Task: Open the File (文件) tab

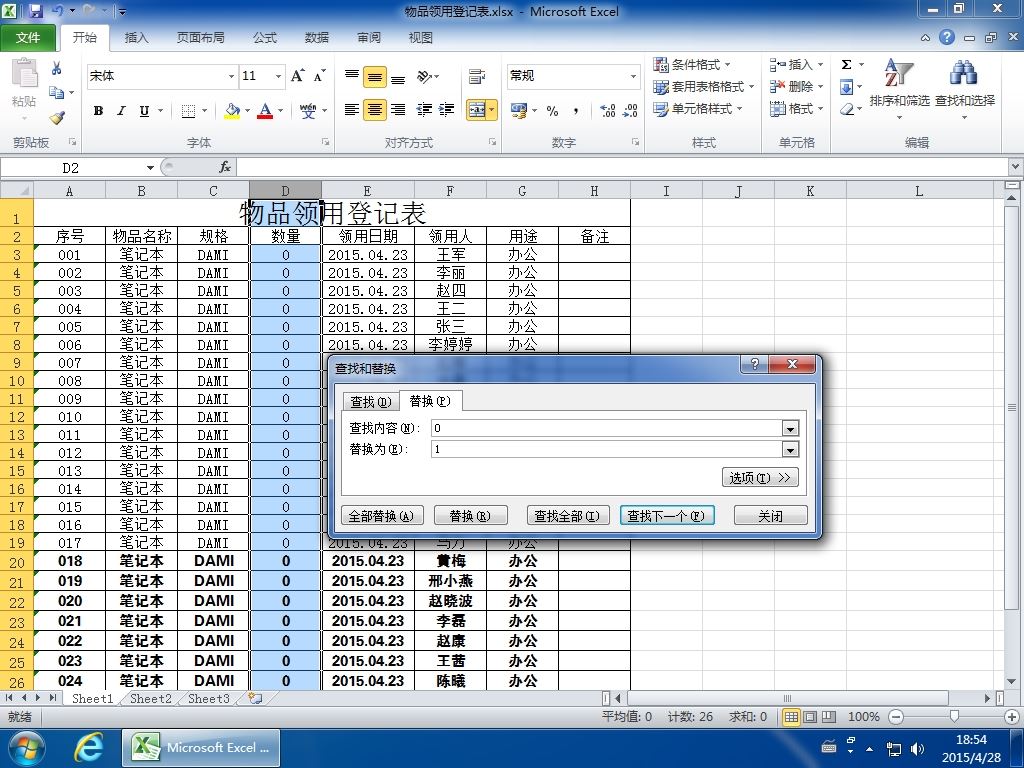Action: [27, 37]
